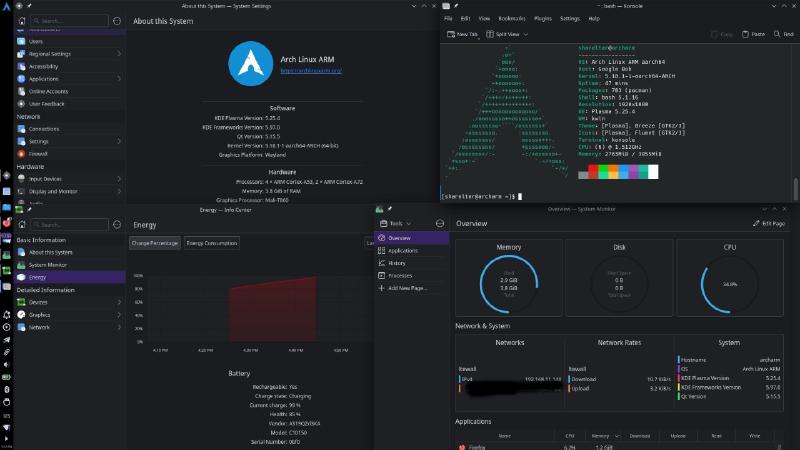Screen dimensions: 800x450
Task: Open the File menu in Konsole
Action: tap(448, 18)
